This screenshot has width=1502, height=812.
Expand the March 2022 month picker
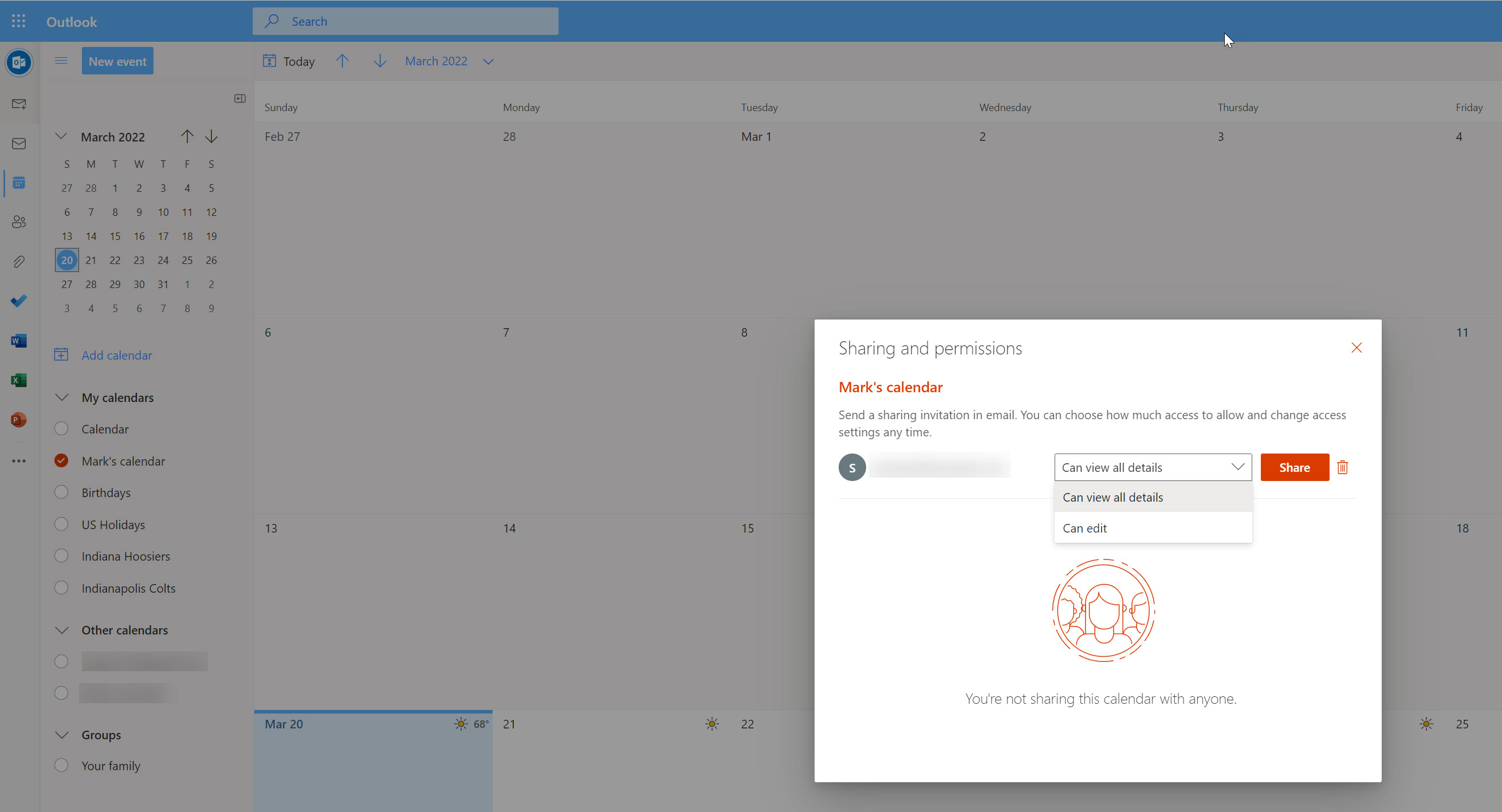pos(489,62)
